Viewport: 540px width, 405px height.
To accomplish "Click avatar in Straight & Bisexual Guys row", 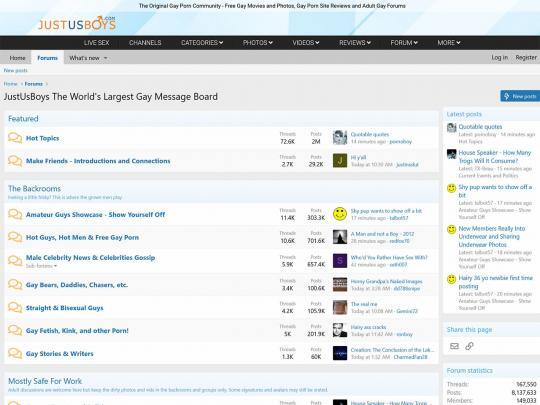I will [x=340, y=308].
